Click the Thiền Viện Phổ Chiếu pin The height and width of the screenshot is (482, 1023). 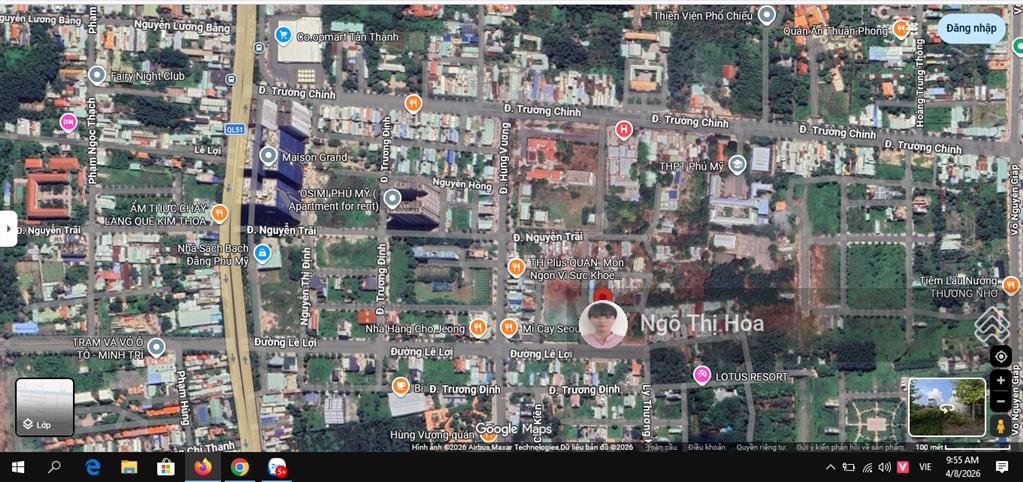coord(767,15)
